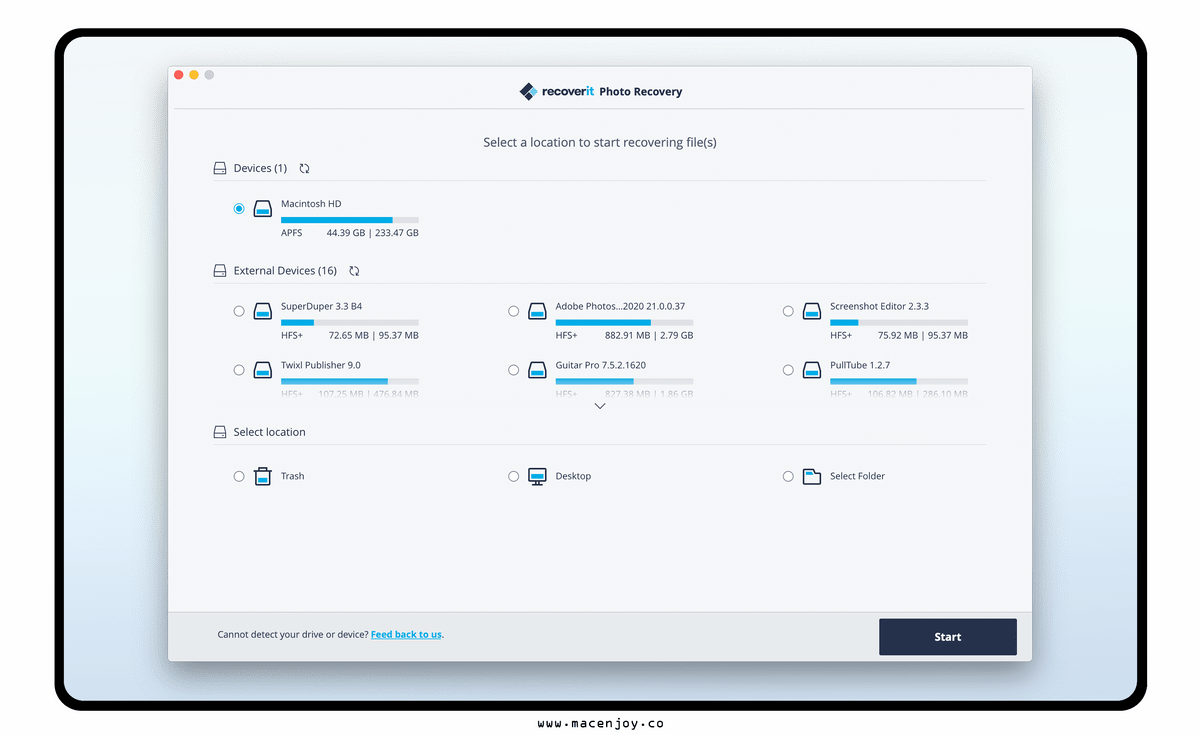Click the Macintosh HD label
Image resolution: width=1200 pixels, height=735 pixels.
[311, 204]
